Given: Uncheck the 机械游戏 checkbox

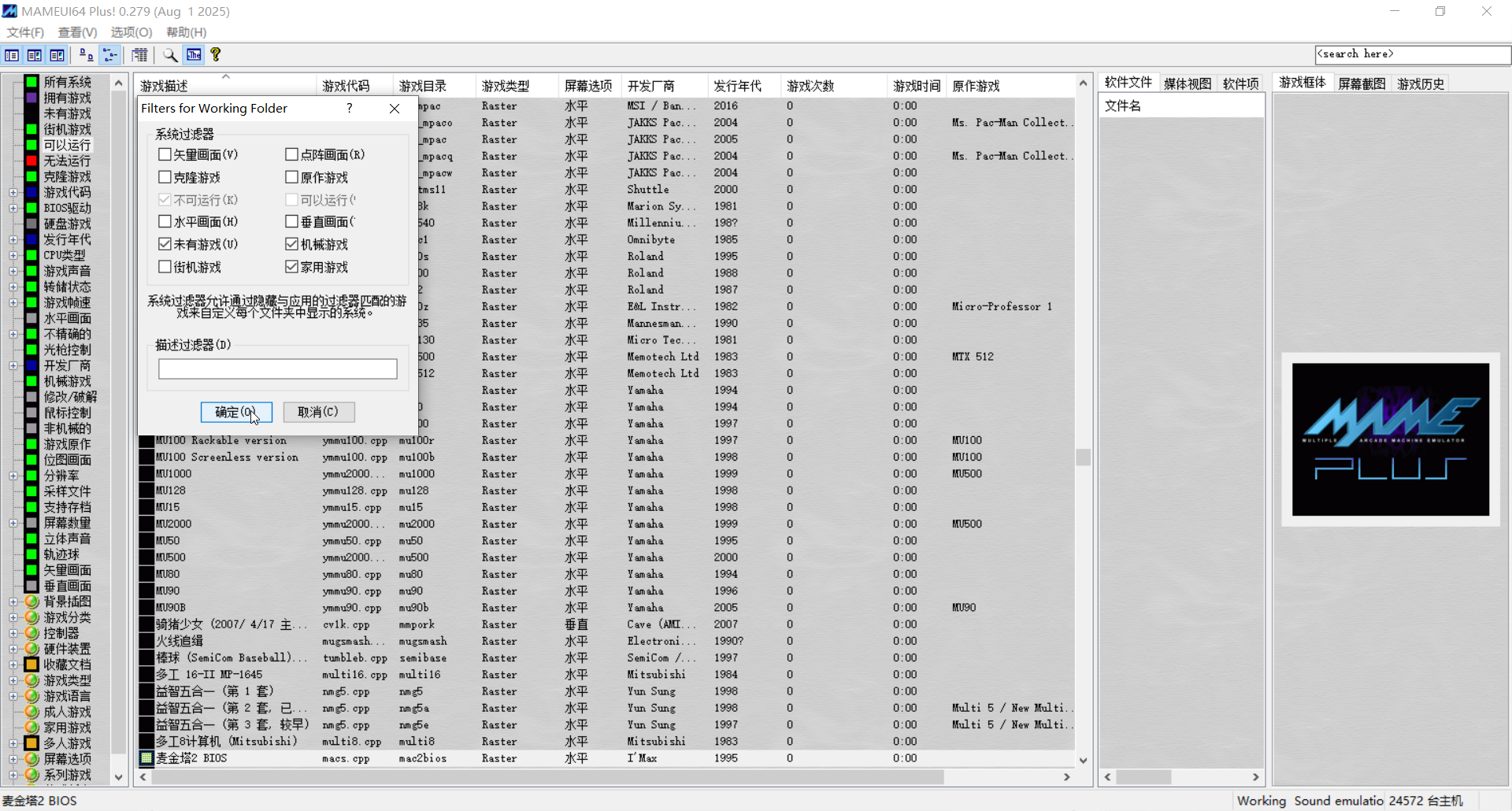Looking at the screenshot, I should pyautogui.click(x=291, y=244).
